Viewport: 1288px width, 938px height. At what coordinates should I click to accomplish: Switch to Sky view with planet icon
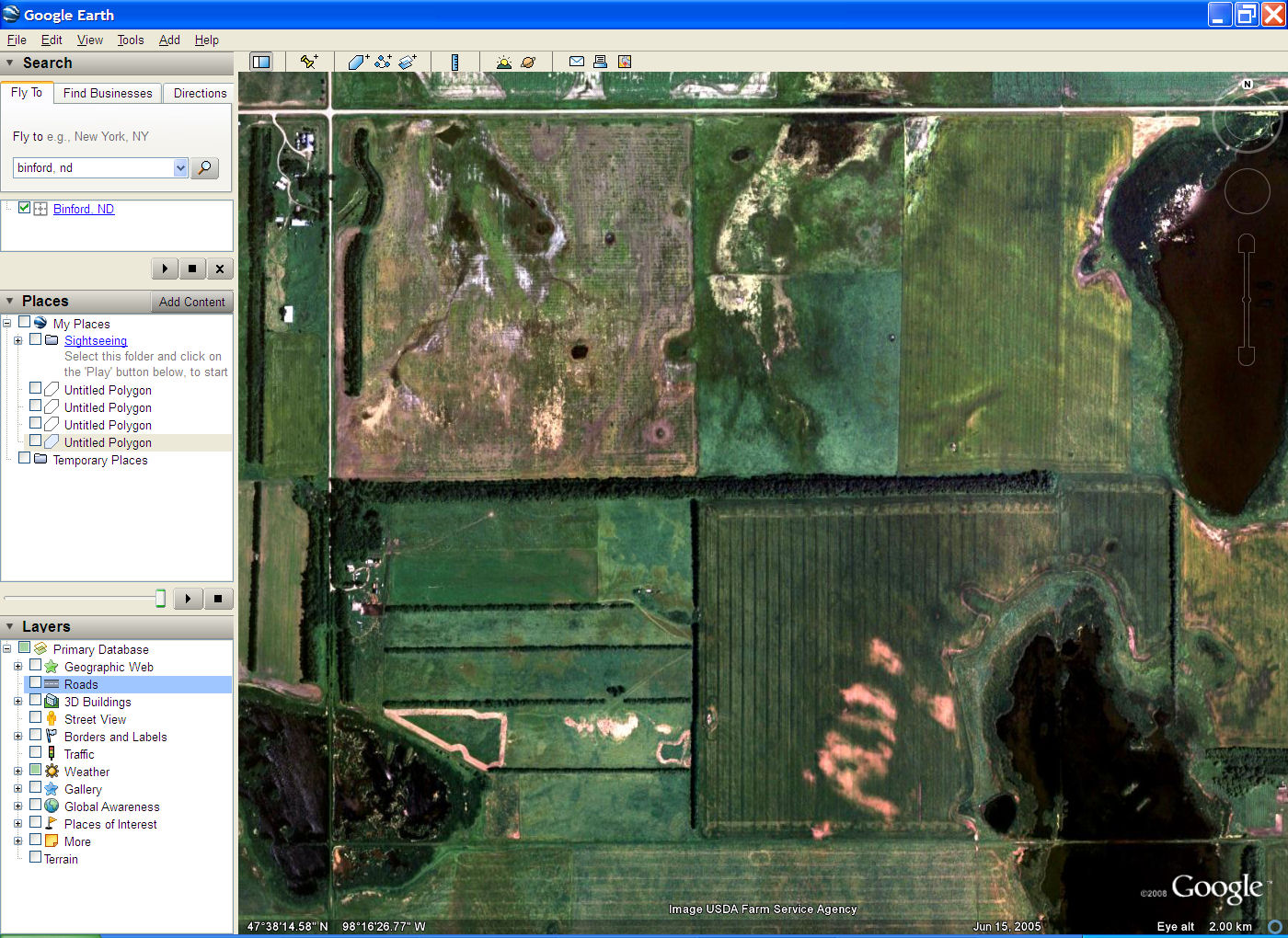coord(528,62)
